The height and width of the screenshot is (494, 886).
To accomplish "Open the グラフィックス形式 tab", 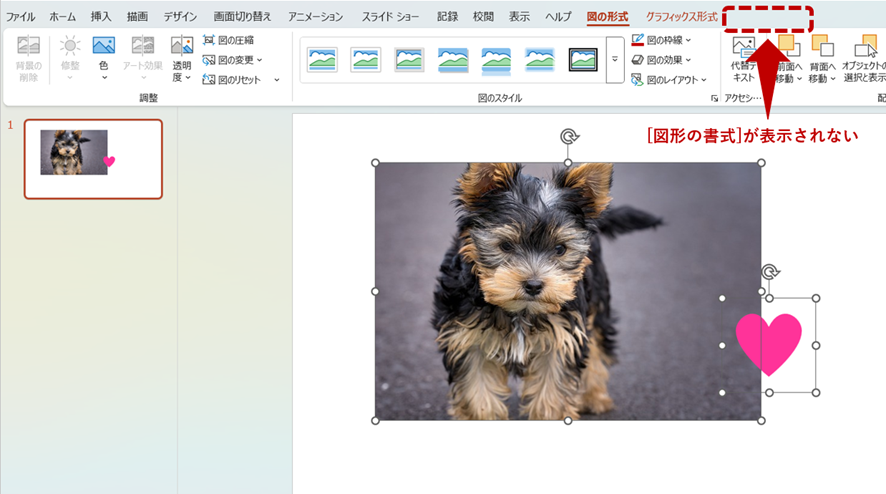I will [681, 17].
